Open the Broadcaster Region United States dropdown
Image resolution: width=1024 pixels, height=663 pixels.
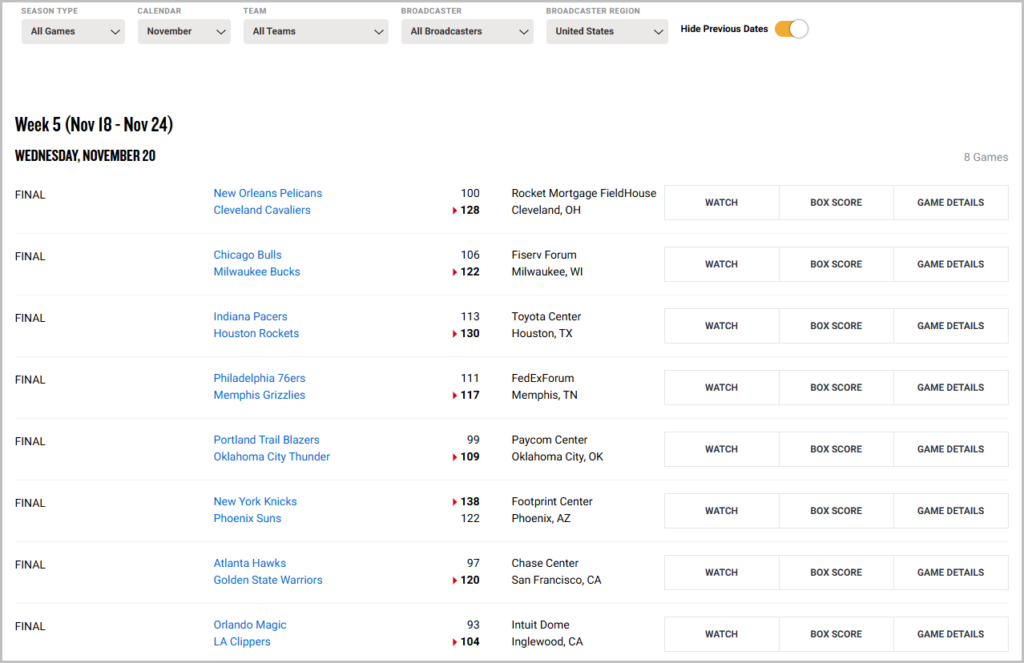coord(607,31)
